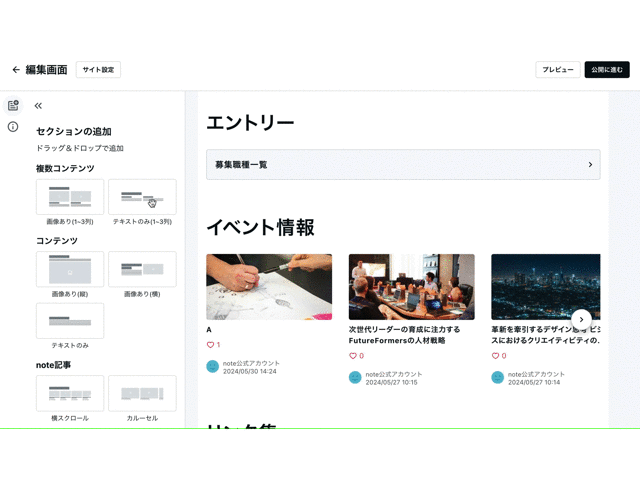
Task: Click the イベント情報 section heading
Action: (260, 227)
